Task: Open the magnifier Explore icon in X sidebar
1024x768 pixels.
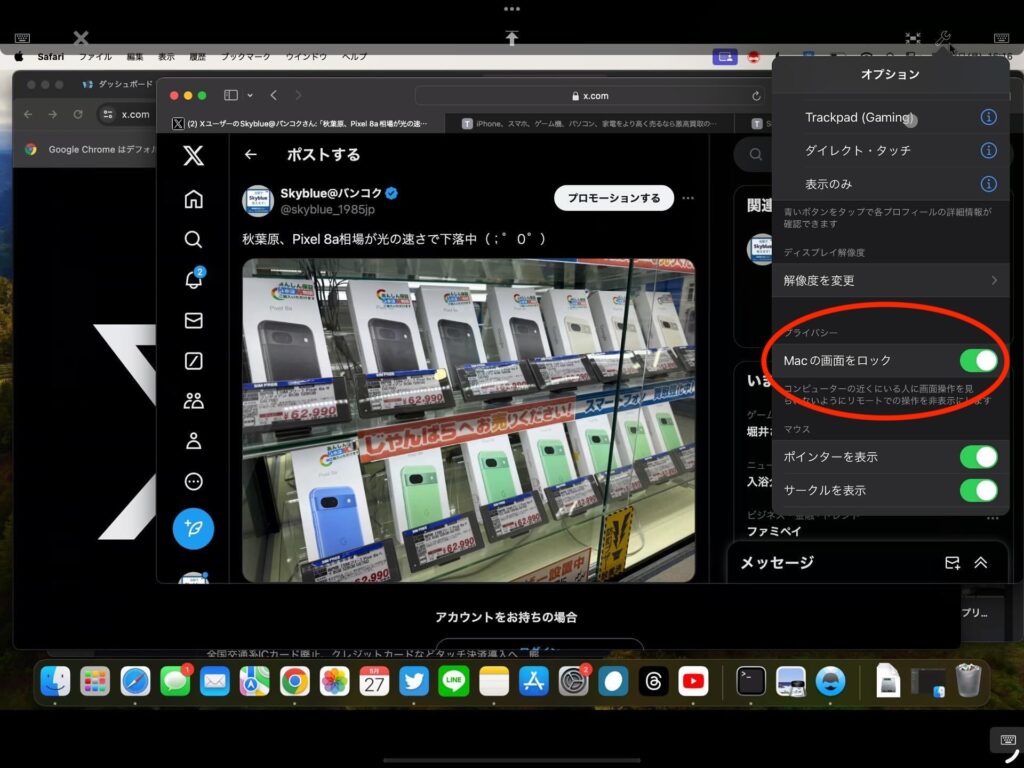Action: pyautogui.click(x=193, y=240)
